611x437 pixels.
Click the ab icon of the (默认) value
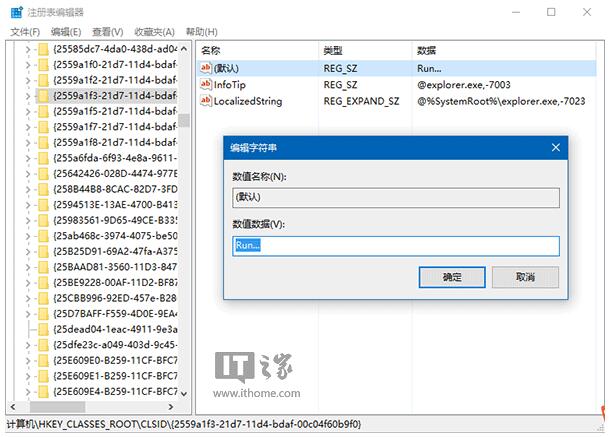206,68
